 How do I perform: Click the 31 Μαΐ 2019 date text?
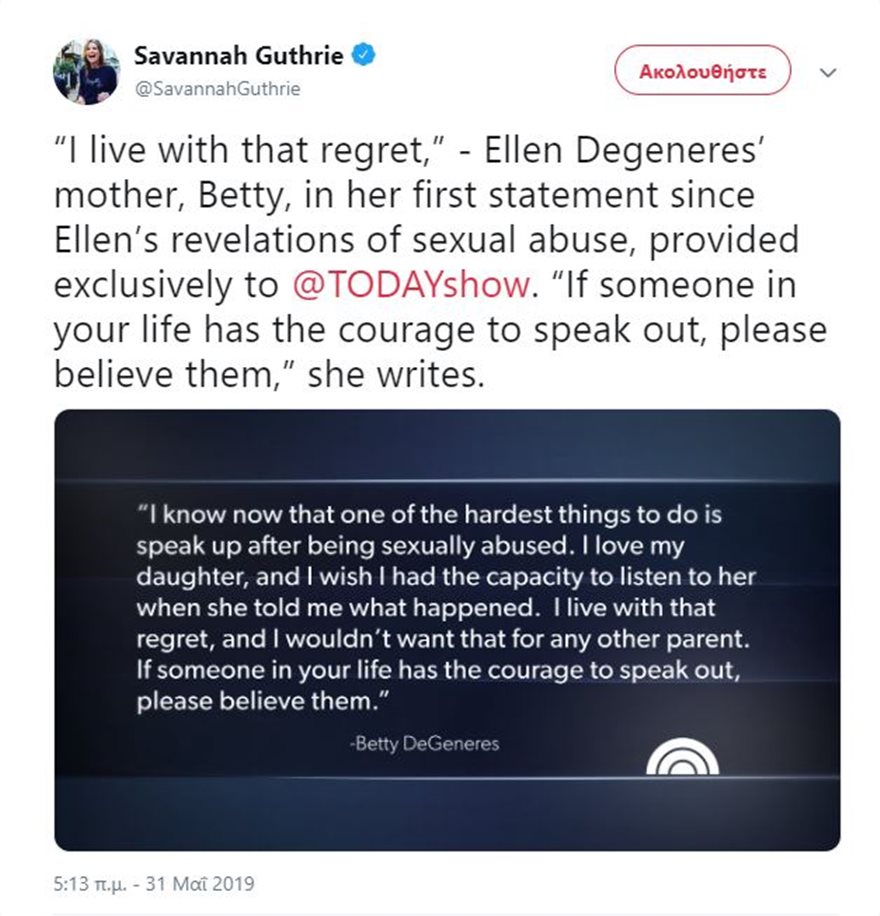(x=207, y=884)
